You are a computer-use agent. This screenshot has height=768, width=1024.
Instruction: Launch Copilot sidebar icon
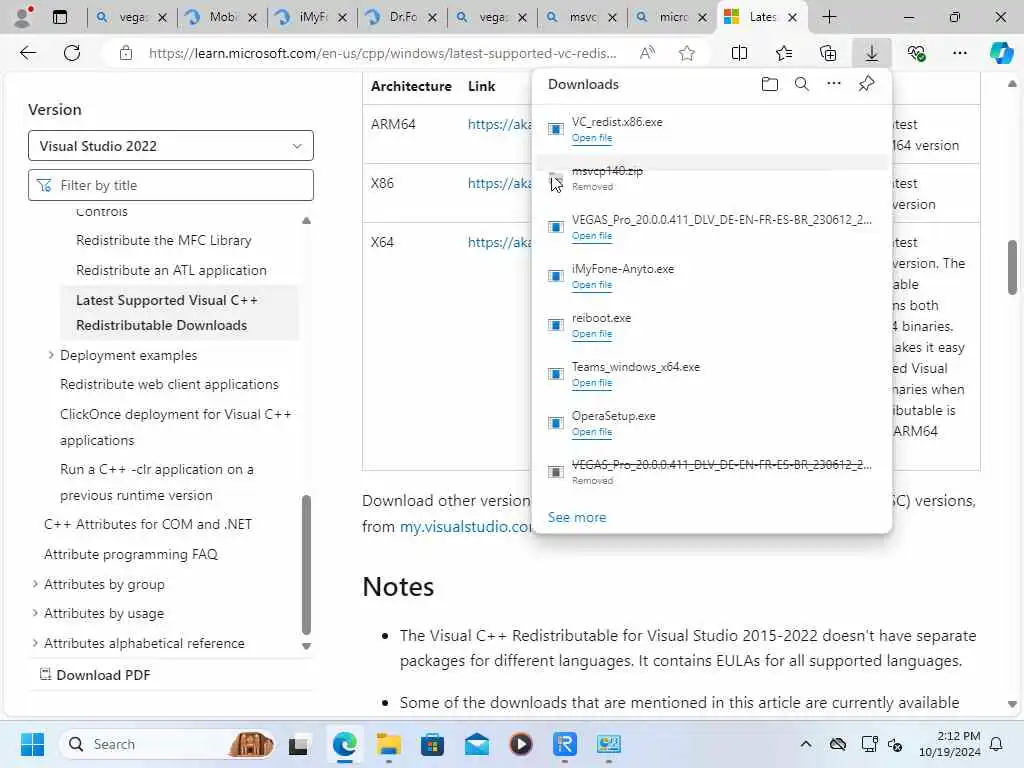1001,53
